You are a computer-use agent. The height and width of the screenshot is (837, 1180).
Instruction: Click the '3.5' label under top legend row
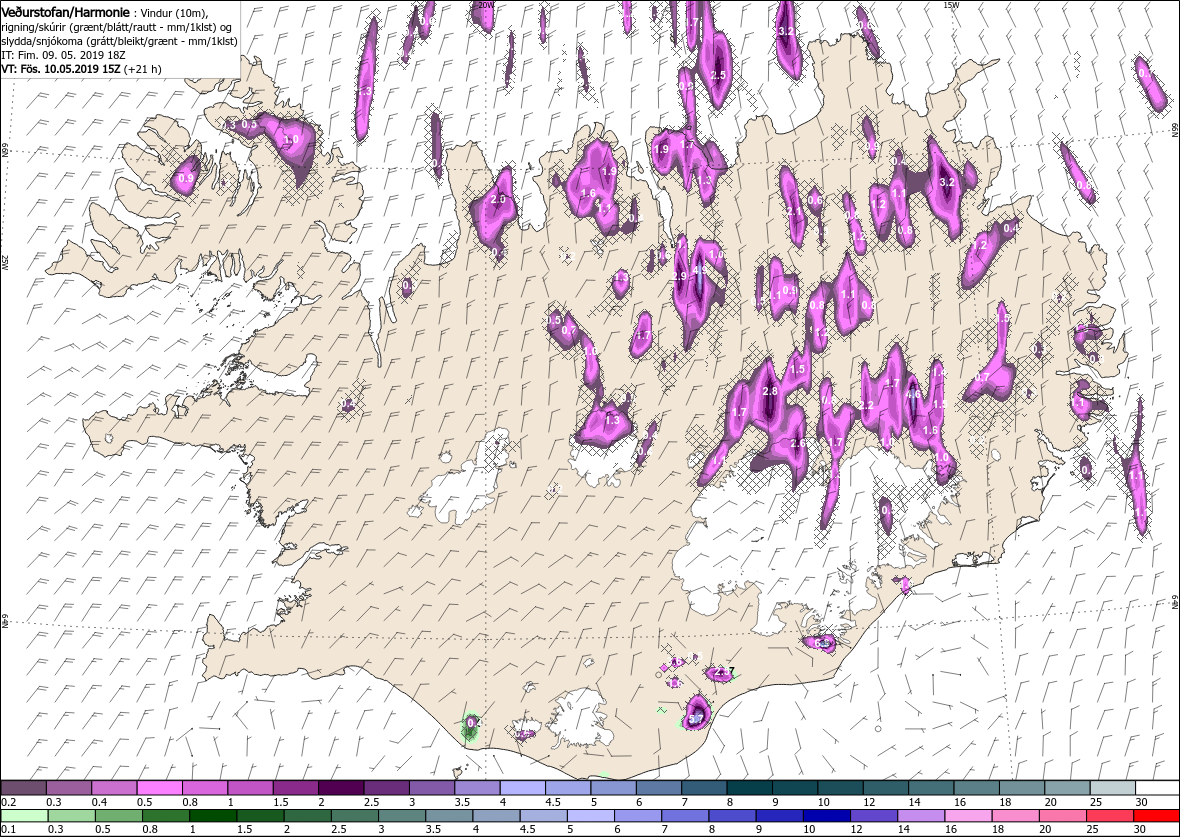pyautogui.click(x=461, y=802)
